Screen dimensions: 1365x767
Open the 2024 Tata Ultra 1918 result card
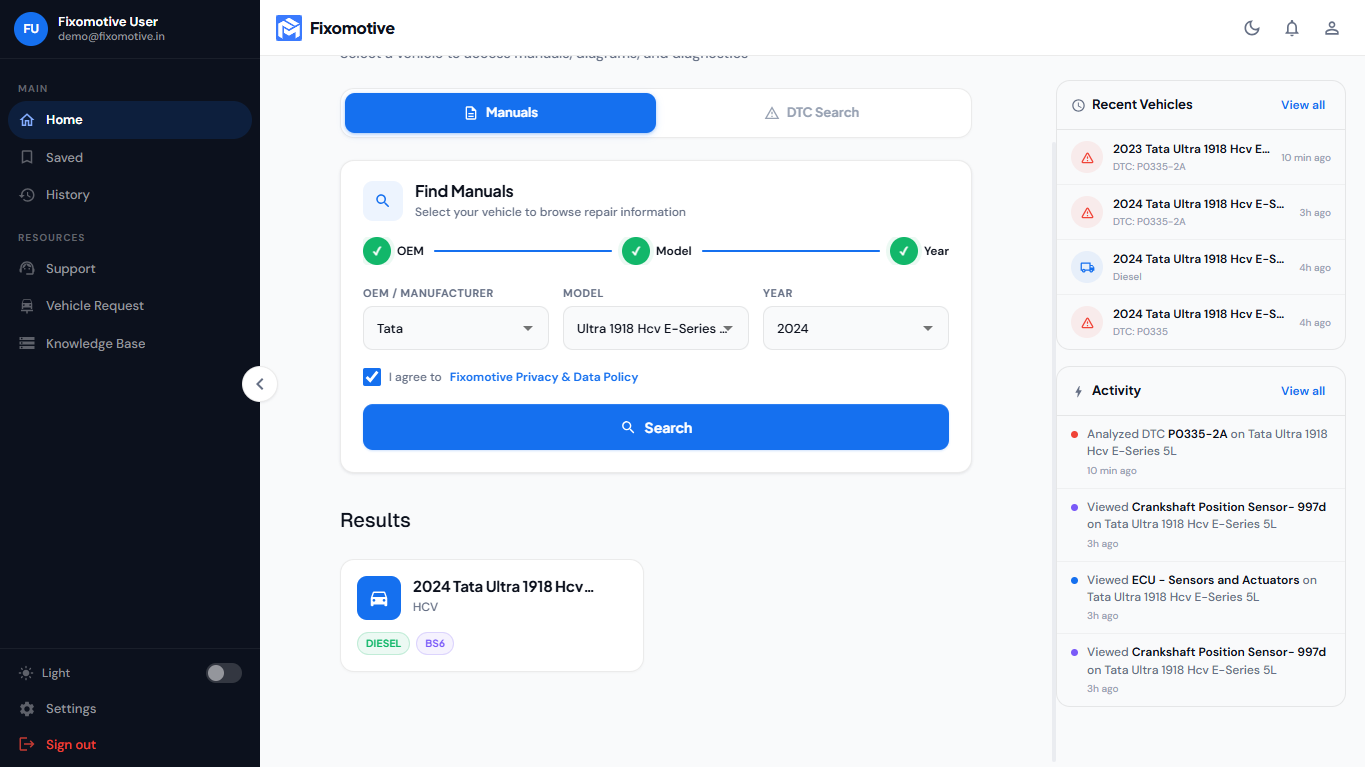(x=492, y=615)
